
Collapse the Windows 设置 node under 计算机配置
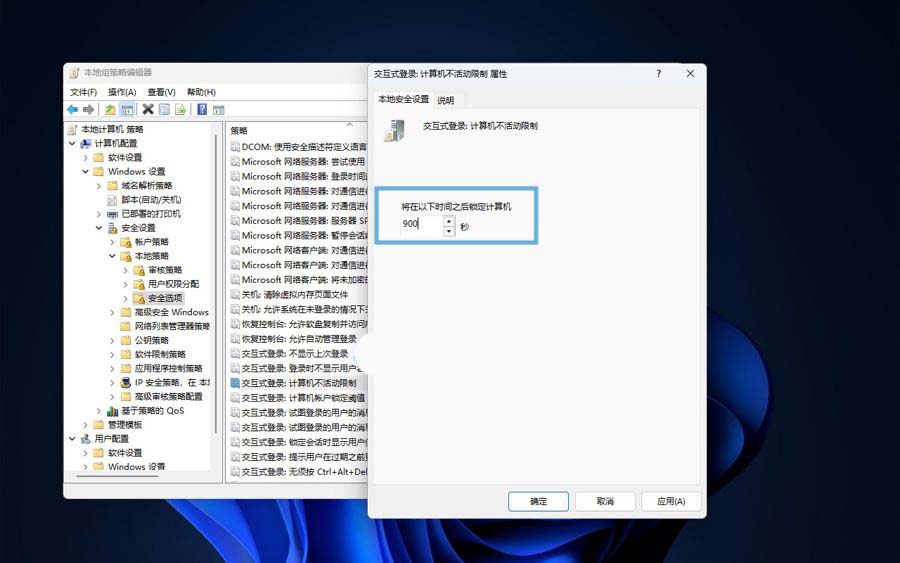86,172
